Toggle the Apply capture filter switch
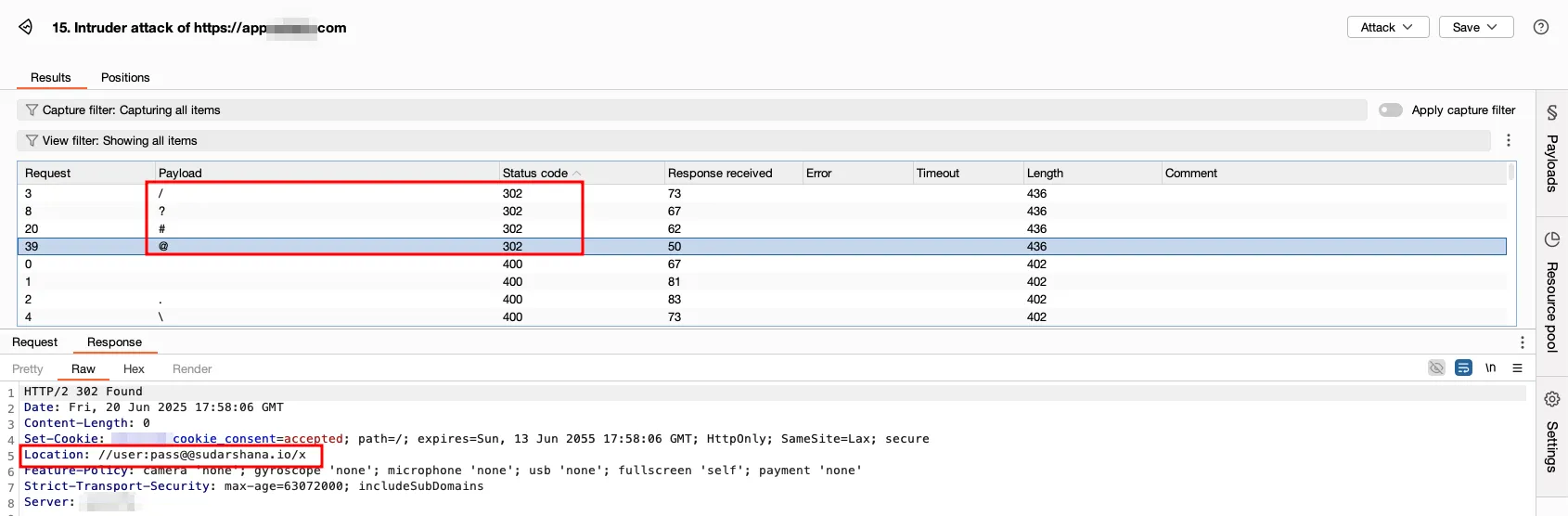The width and height of the screenshot is (1568, 516). pyautogui.click(x=1391, y=110)
